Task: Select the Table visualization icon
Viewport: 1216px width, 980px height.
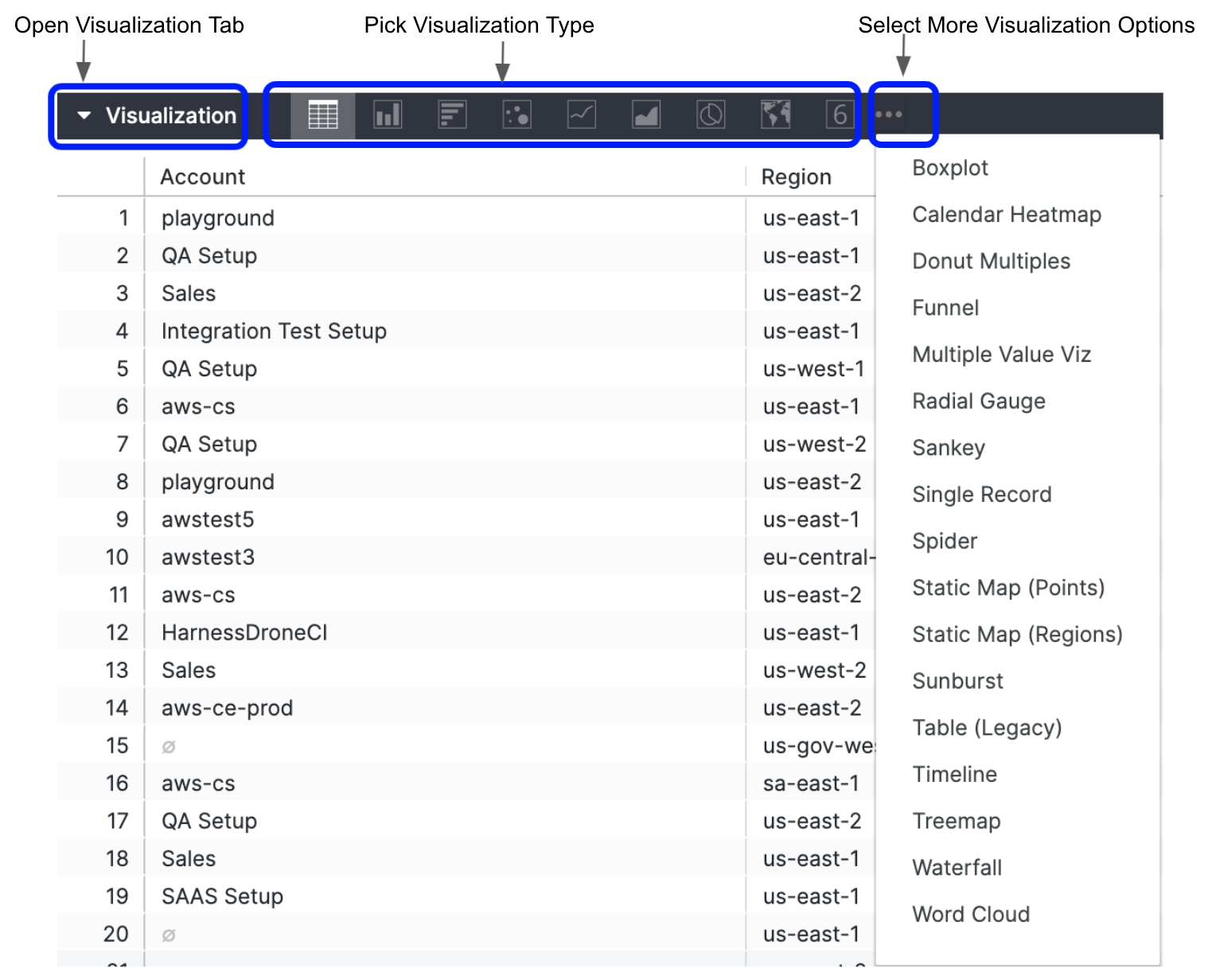Action: point(323,115)
